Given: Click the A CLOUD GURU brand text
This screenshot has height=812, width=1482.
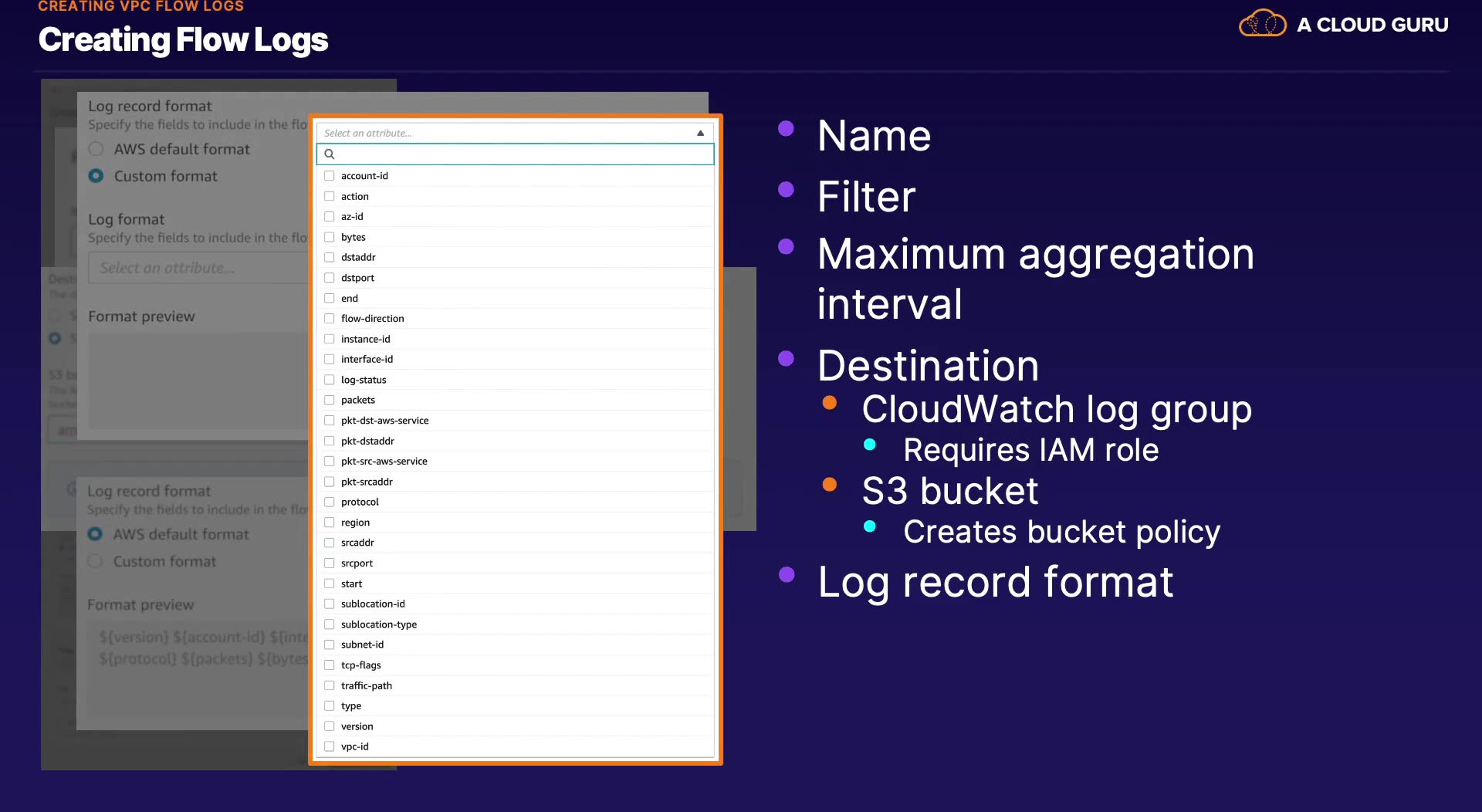Looking at the screenshot, I should click(1372, 25).
